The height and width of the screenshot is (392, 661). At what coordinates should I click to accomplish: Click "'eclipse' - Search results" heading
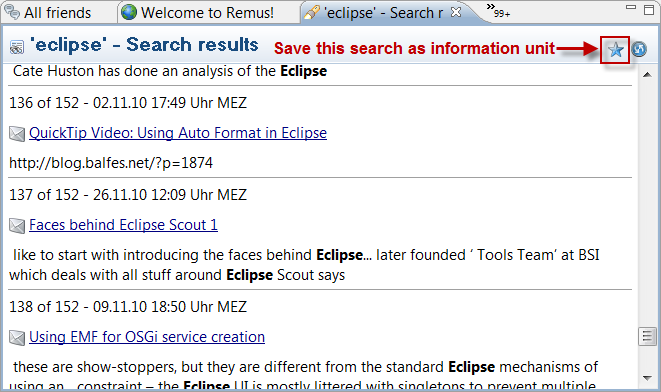pyautogui.click(x=144, y=45)
